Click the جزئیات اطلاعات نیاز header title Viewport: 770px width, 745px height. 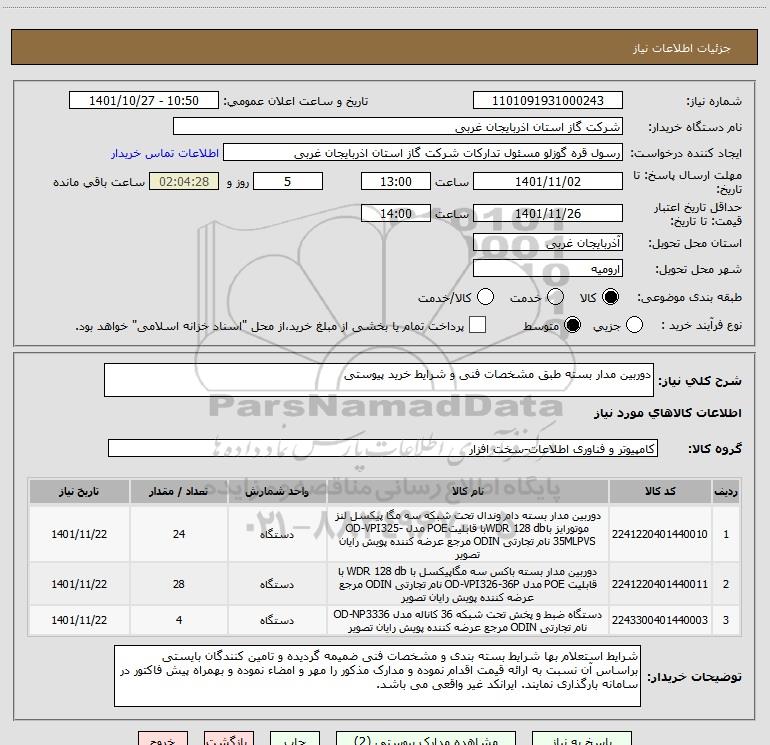[682, 48]
